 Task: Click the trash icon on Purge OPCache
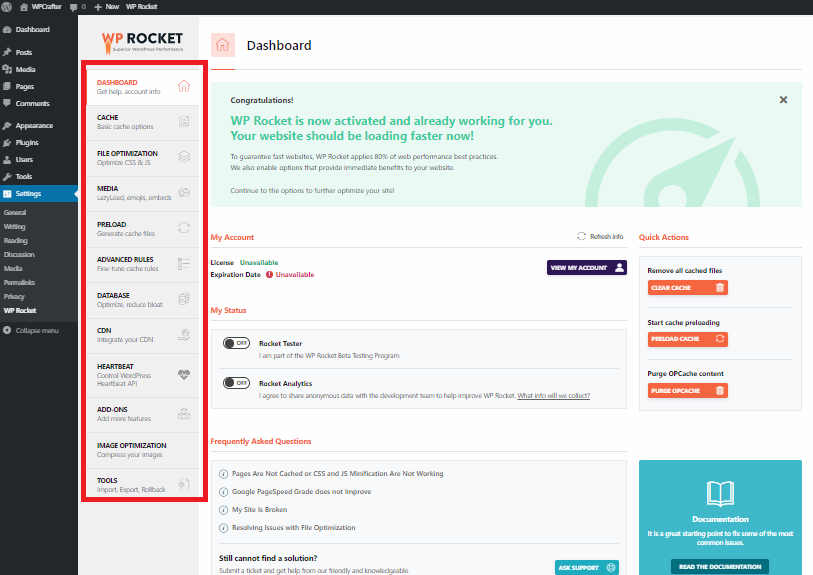(720, 390)
